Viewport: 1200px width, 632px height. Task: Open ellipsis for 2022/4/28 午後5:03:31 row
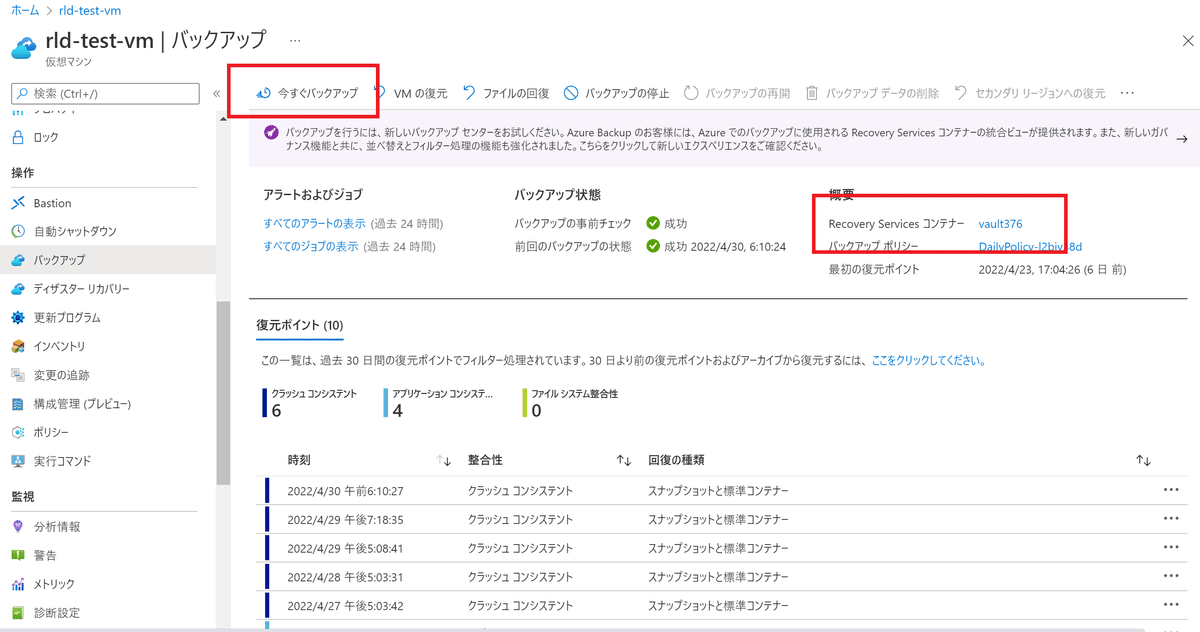[1172, 577]
